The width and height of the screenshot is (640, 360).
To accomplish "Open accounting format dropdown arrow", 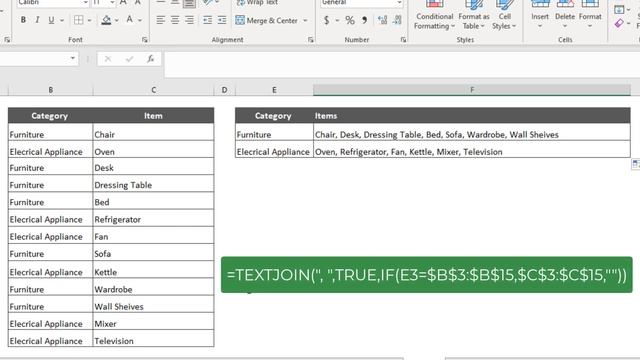I will point(337,20).
